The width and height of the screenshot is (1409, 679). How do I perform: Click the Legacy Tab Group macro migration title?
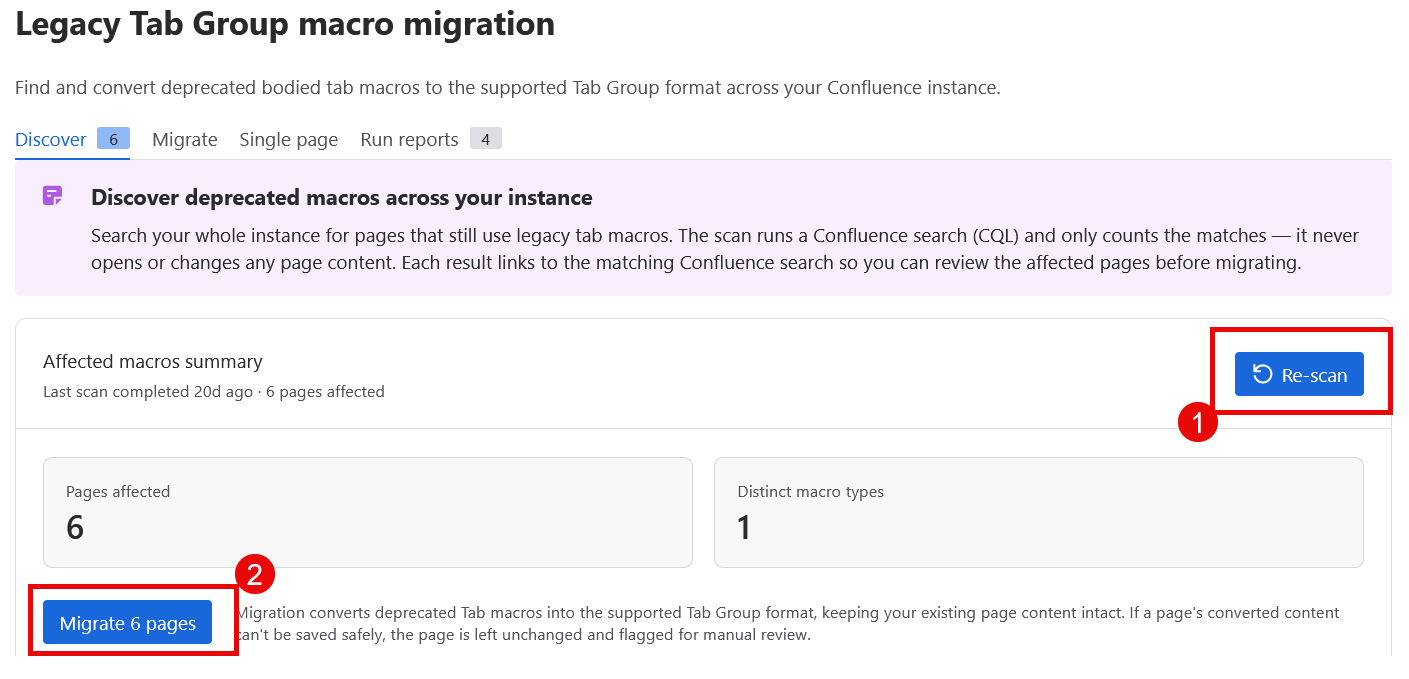click(285, 24)
